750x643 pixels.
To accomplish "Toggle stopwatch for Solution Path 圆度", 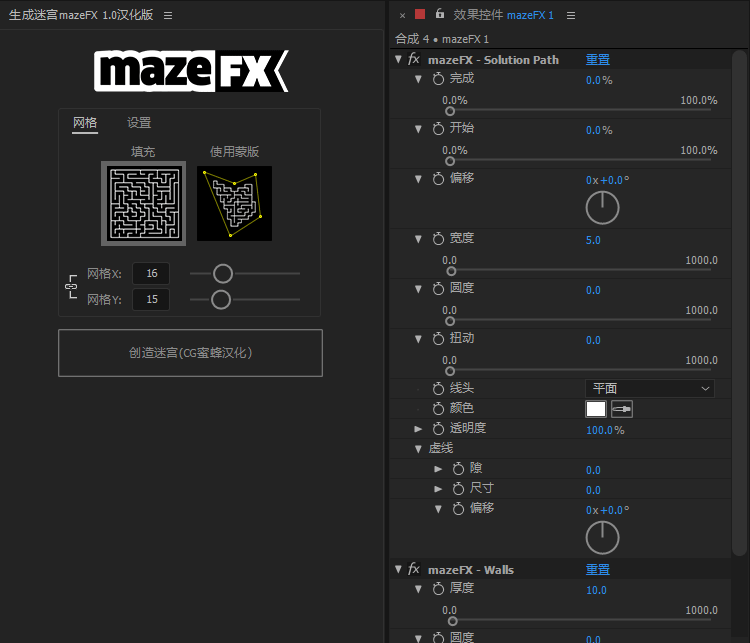I will click(x=438, y=288).
